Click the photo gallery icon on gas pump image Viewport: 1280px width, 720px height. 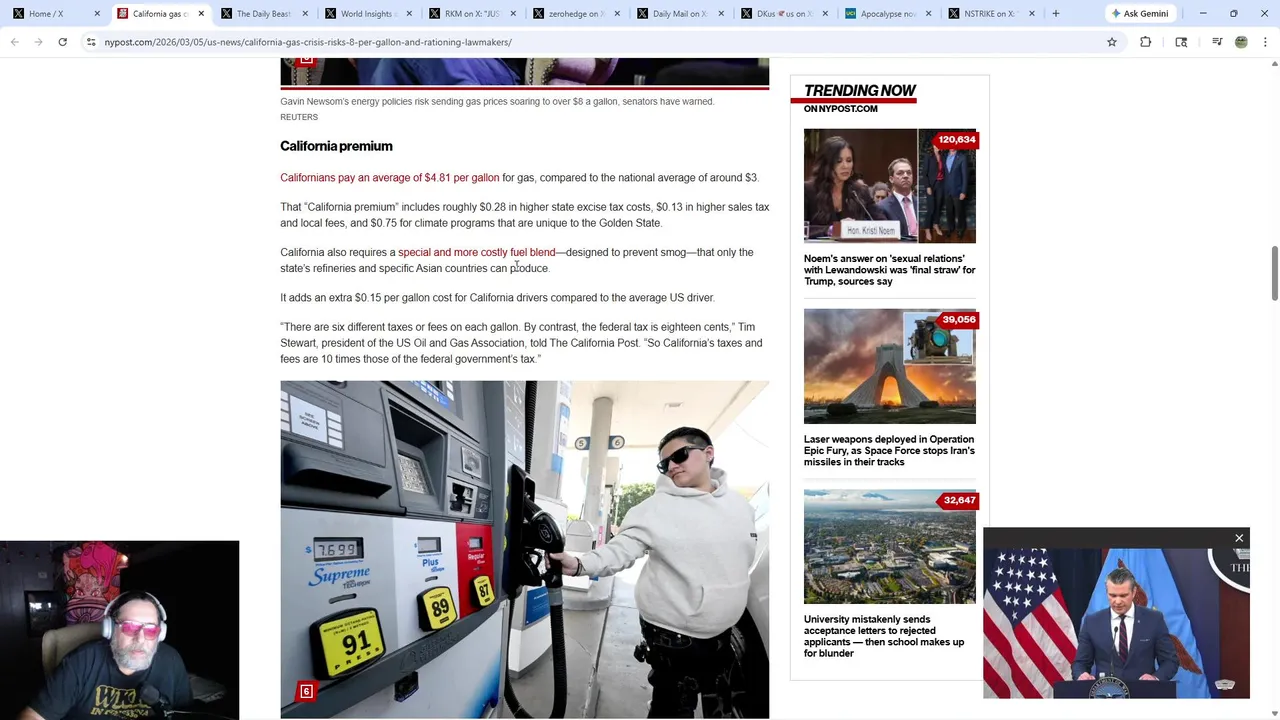point(306,692)
